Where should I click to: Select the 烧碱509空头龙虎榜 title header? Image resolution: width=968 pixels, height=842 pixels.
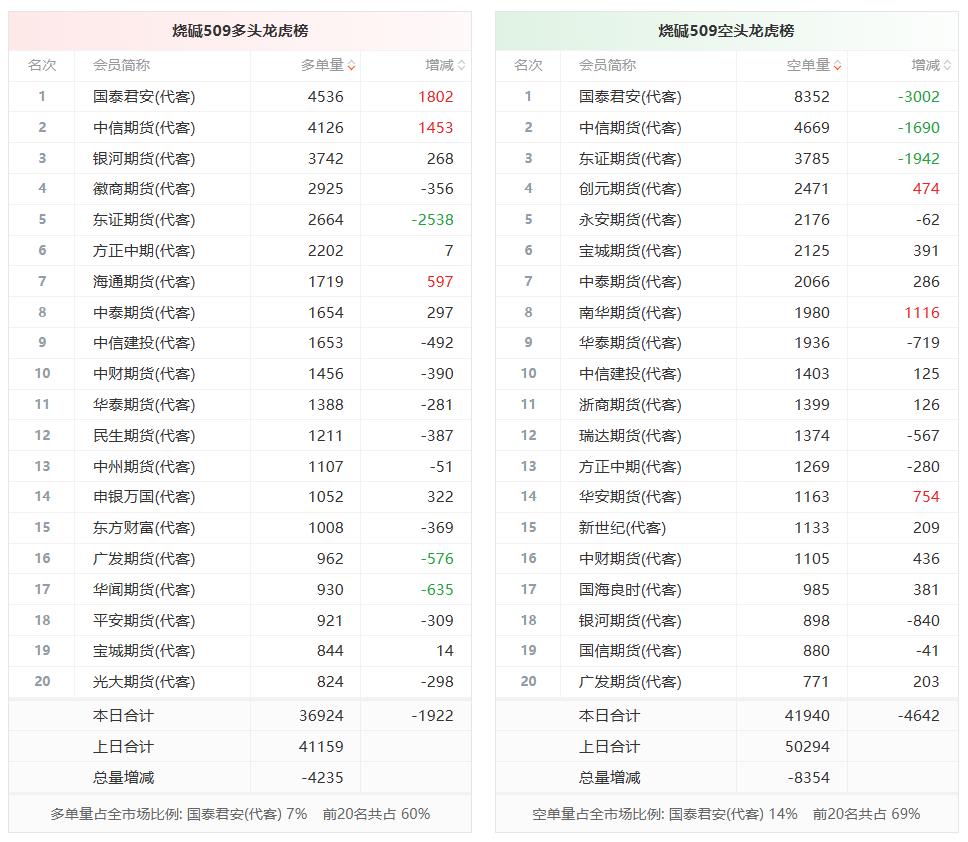click(x=726, y=31)
